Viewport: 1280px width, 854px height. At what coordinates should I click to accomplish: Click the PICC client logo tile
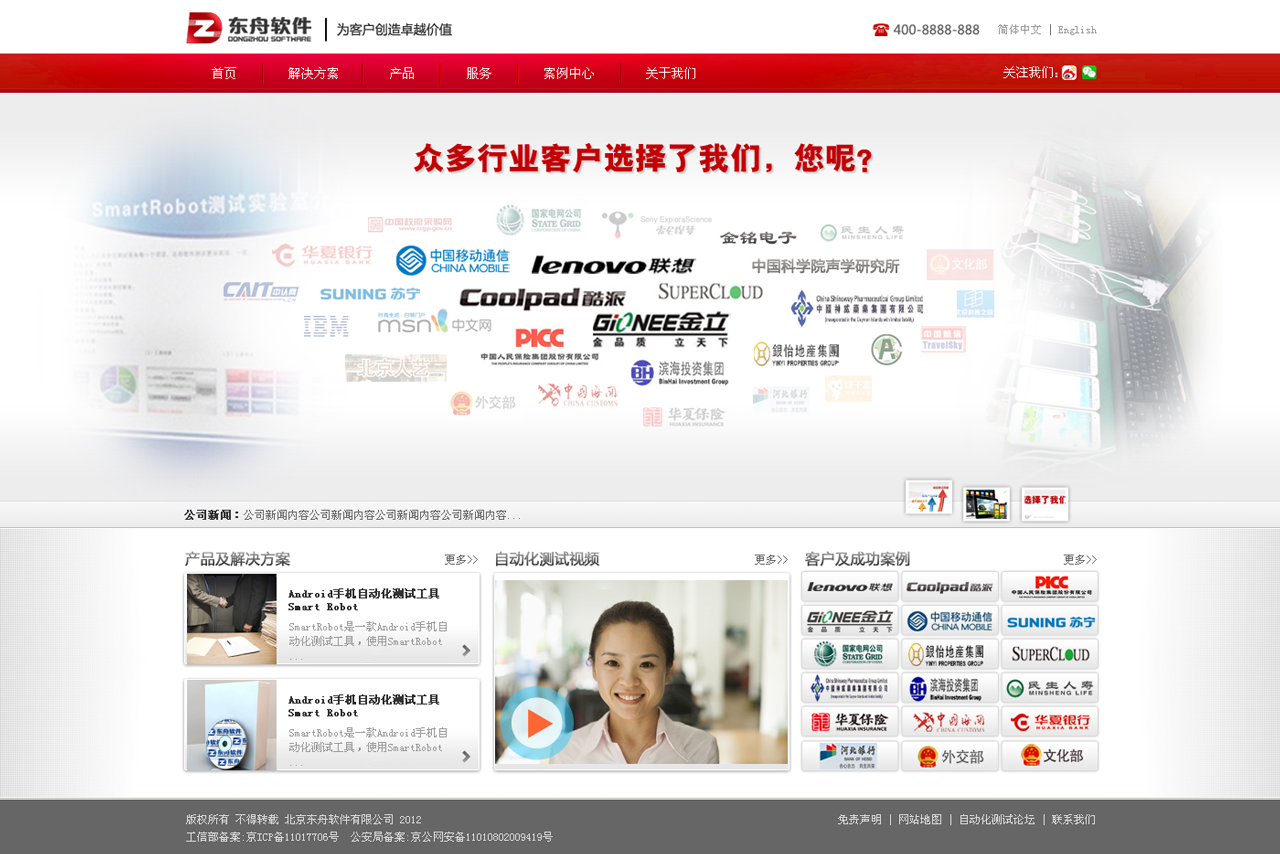(1050, 587)
